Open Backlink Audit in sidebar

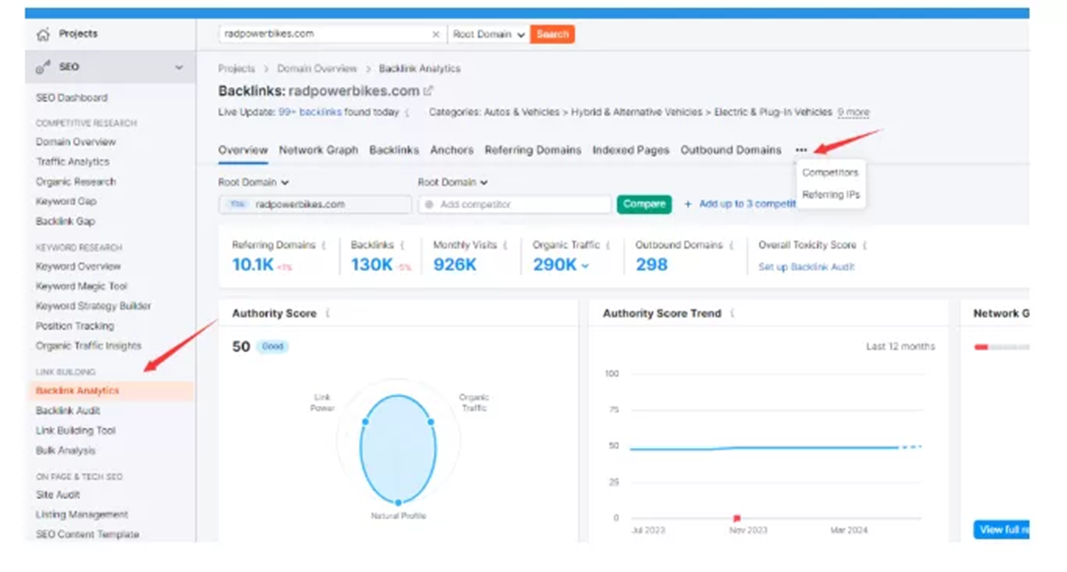tap(67, 411)
